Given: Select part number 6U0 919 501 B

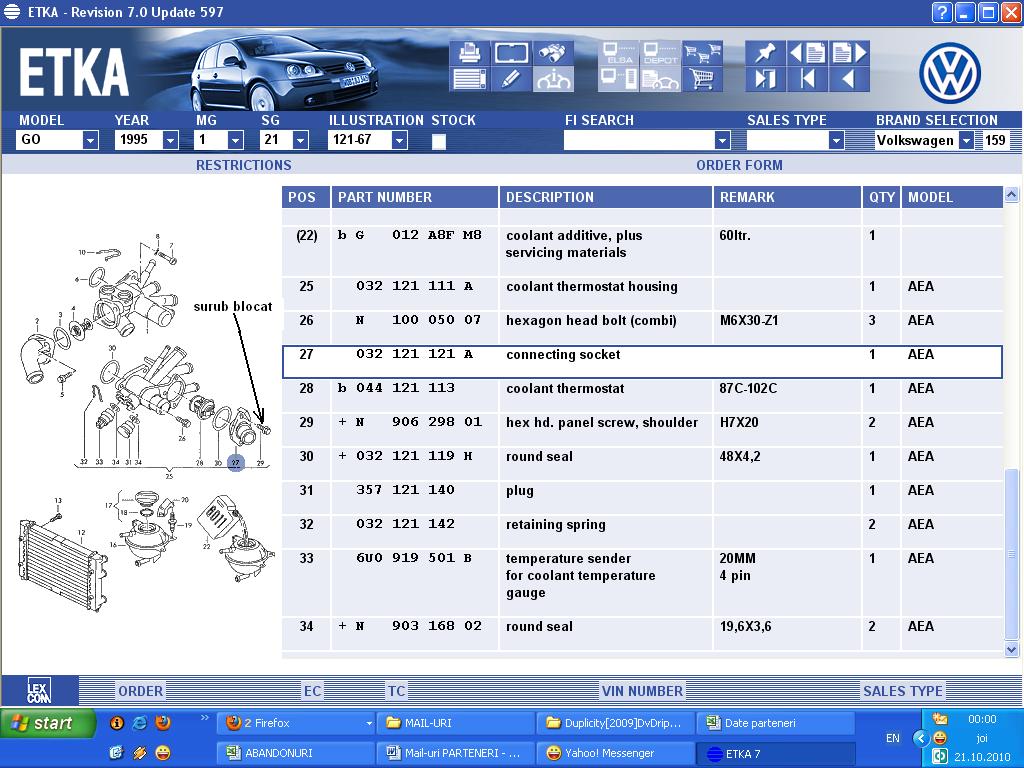Looking at the screenshot, I should click(414, 558).
